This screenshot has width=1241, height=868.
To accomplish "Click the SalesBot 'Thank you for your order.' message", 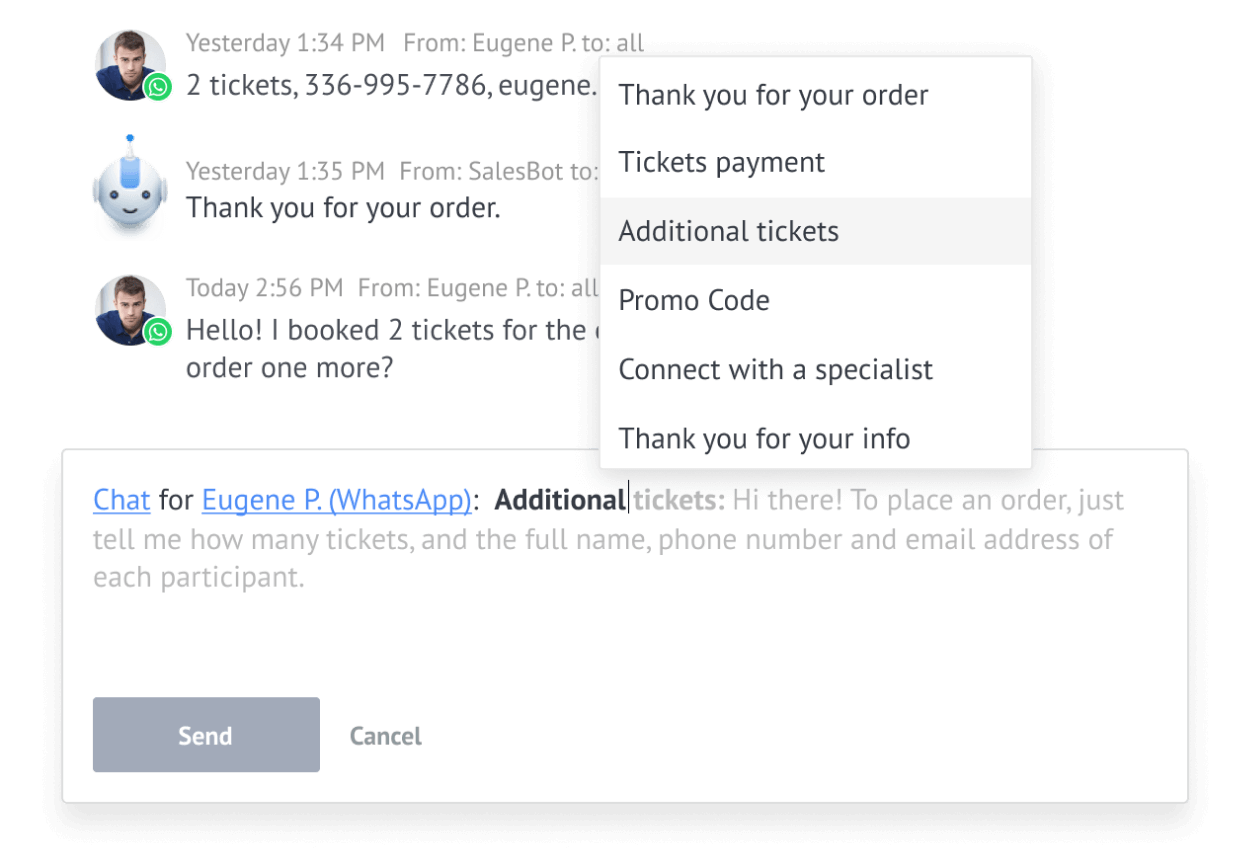I will click(x=343, y=208).
